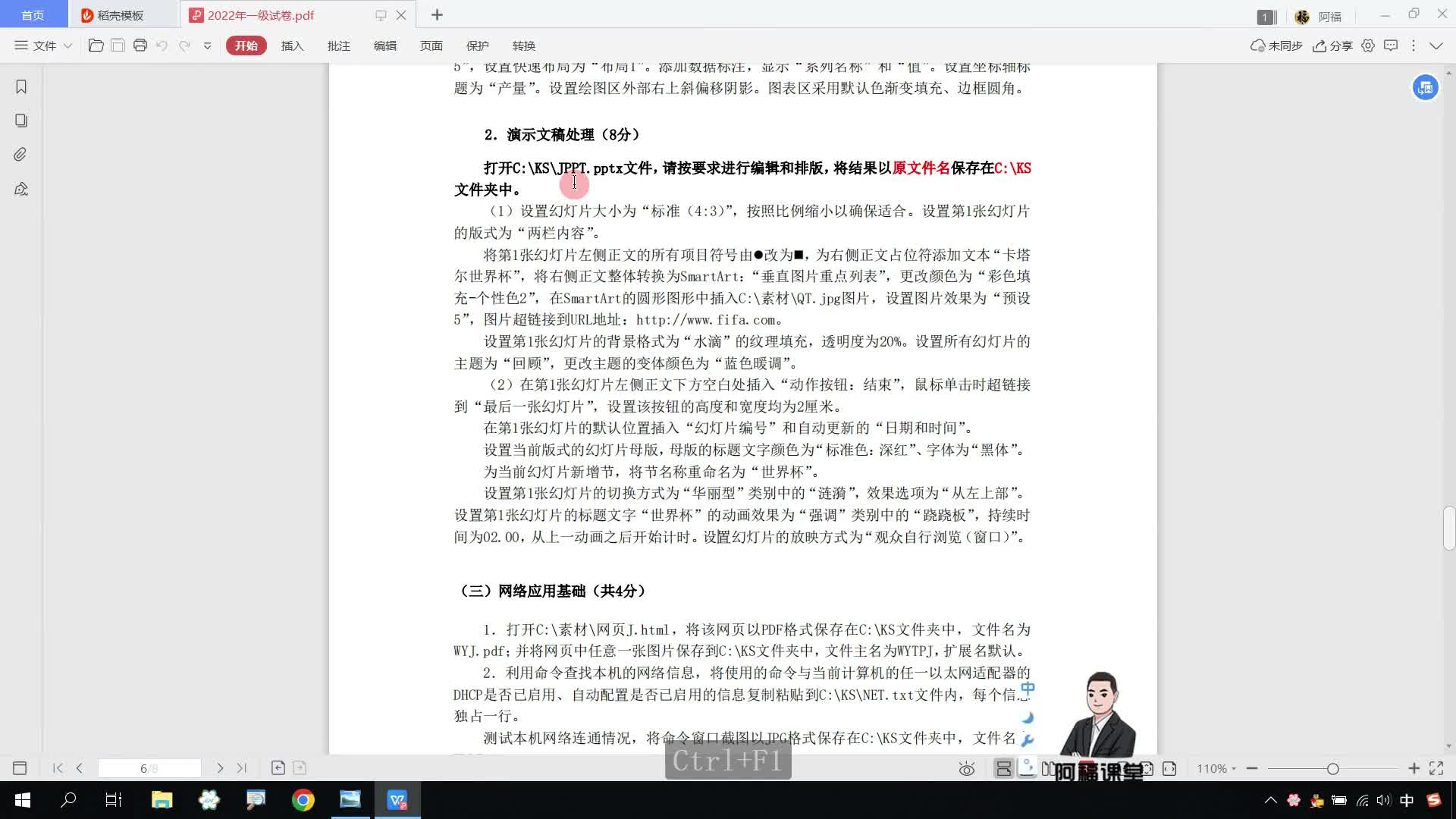The height and width of the screenshot is (819, 1456).
Task: Open the 110% zoom level dropdown
Action: (1216, 768)
